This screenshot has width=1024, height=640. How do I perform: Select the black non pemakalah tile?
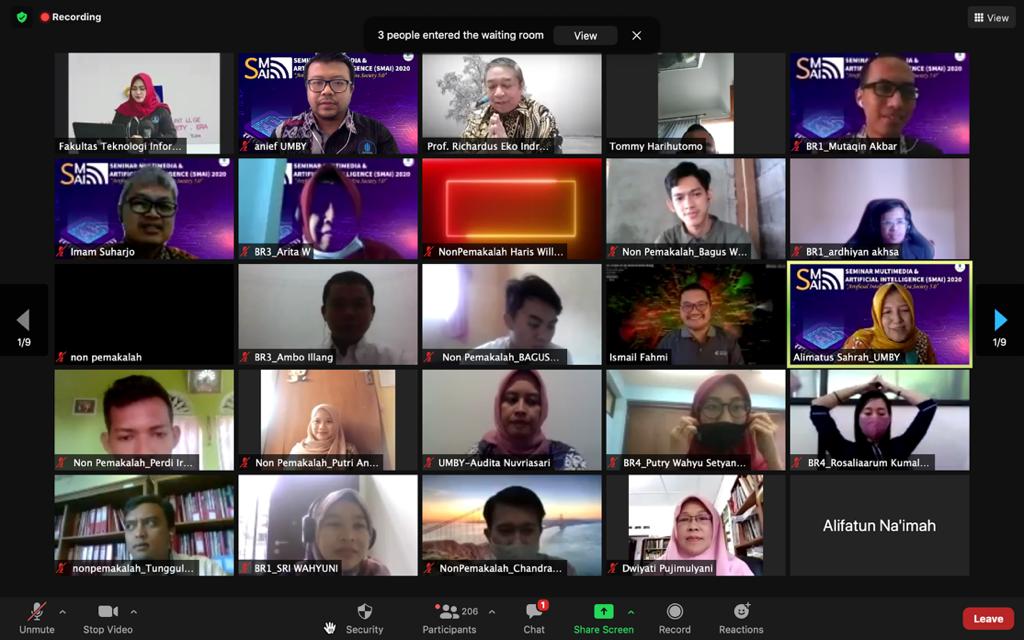[x=144, y=315]
